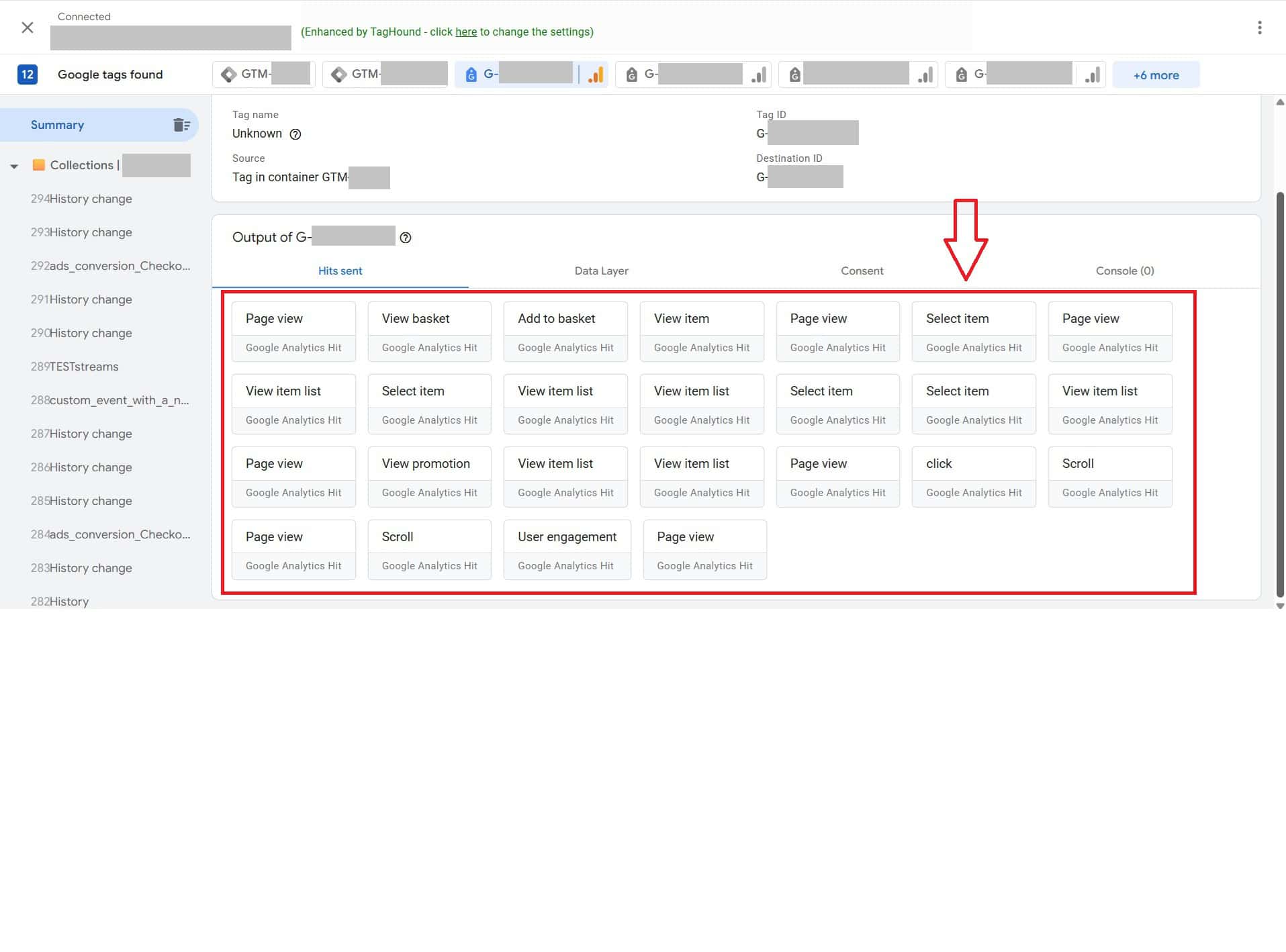Click the orange analytics bars icon on selected tag
Screen dimensions: 1286x952
coord(595,75)
